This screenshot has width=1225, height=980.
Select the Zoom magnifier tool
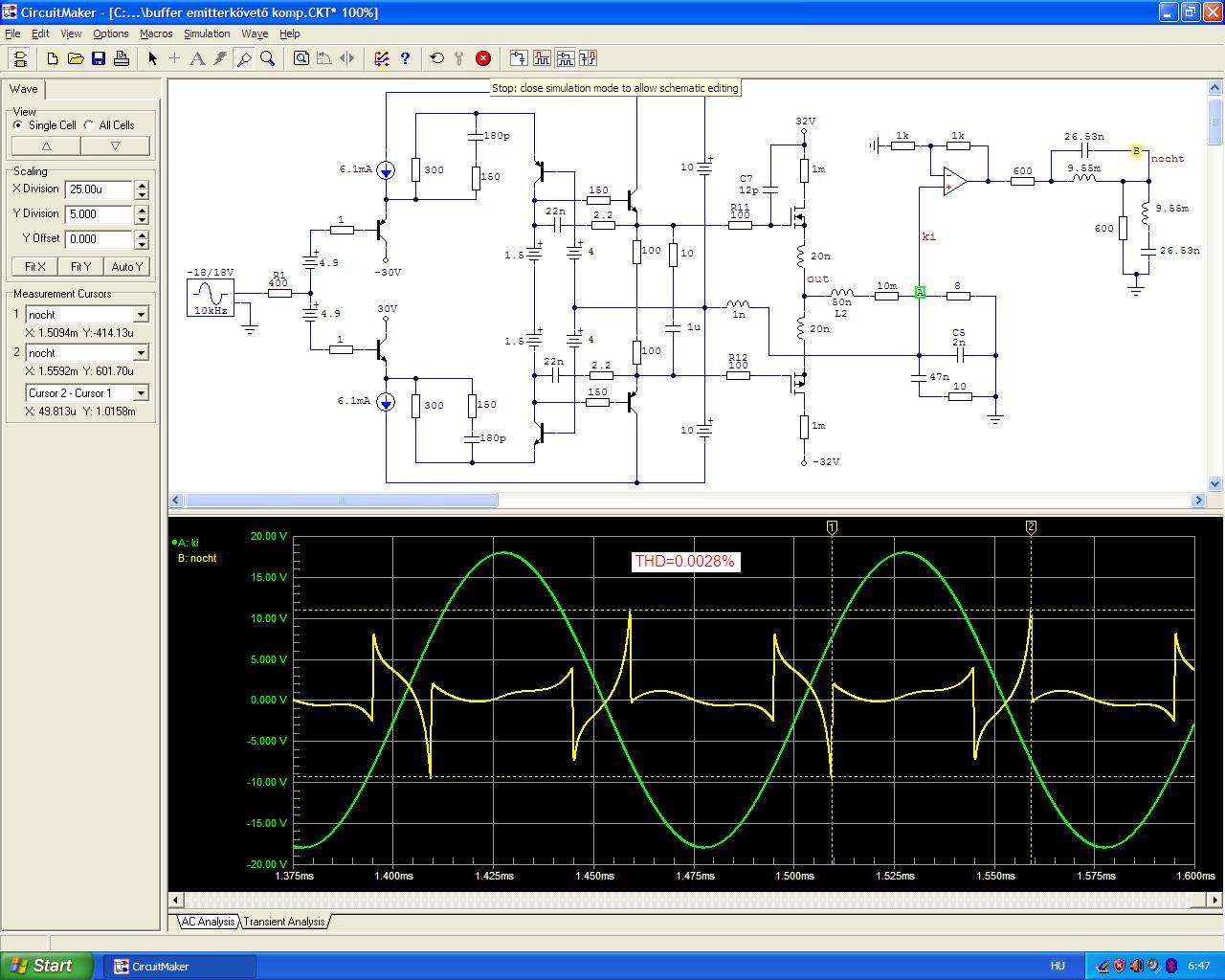(x=268, y=58)
